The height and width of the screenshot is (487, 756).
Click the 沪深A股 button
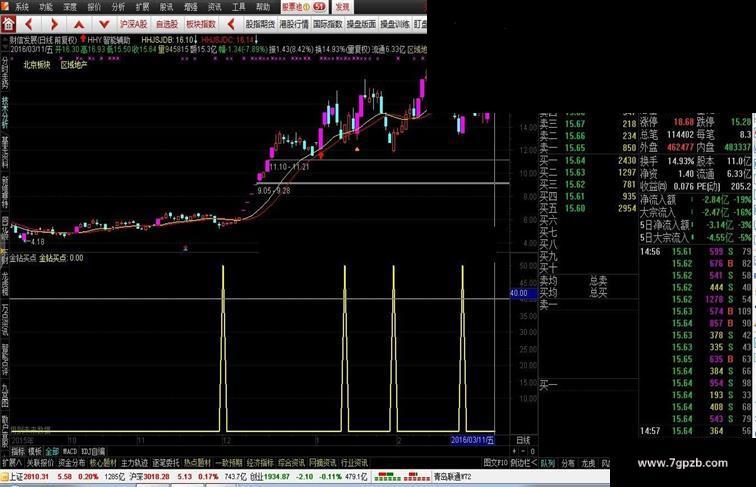134,24
